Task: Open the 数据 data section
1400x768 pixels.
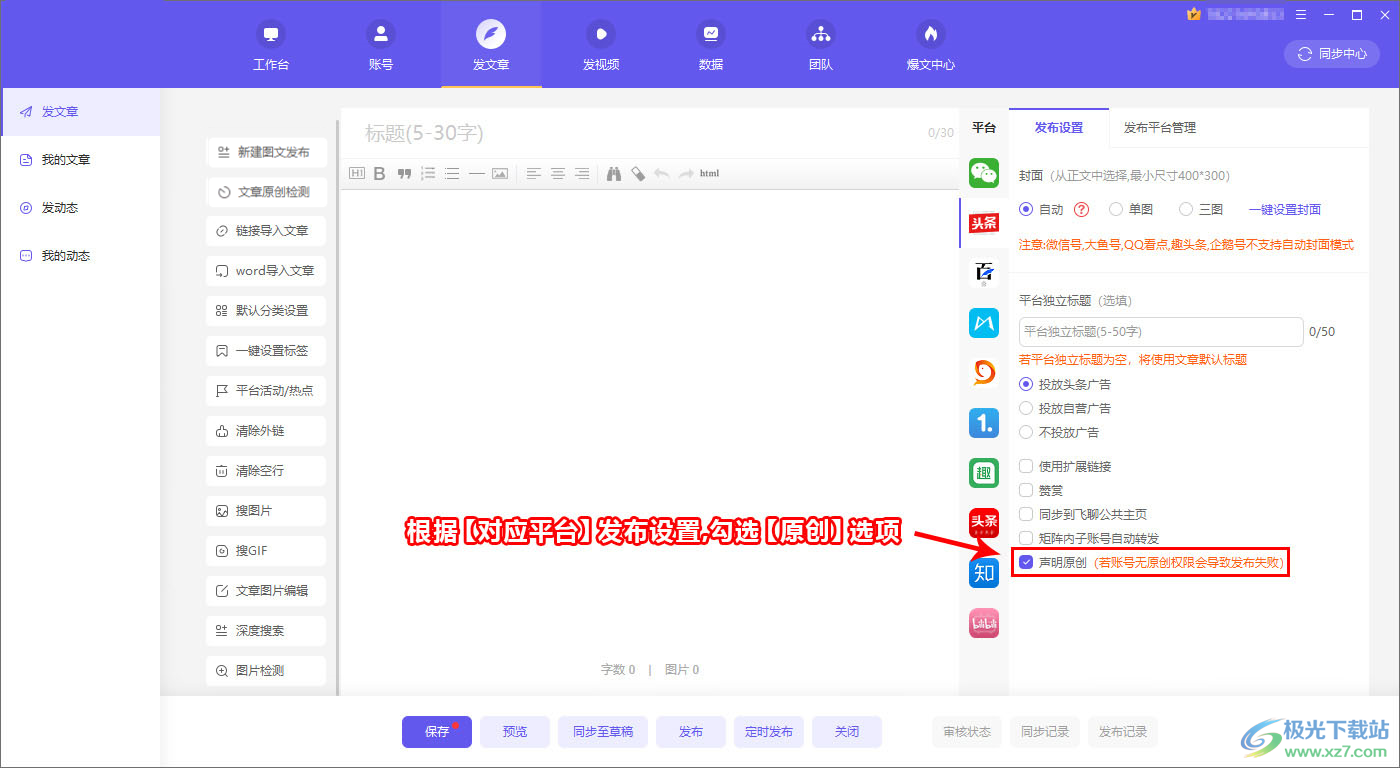Action: point(711,45)
